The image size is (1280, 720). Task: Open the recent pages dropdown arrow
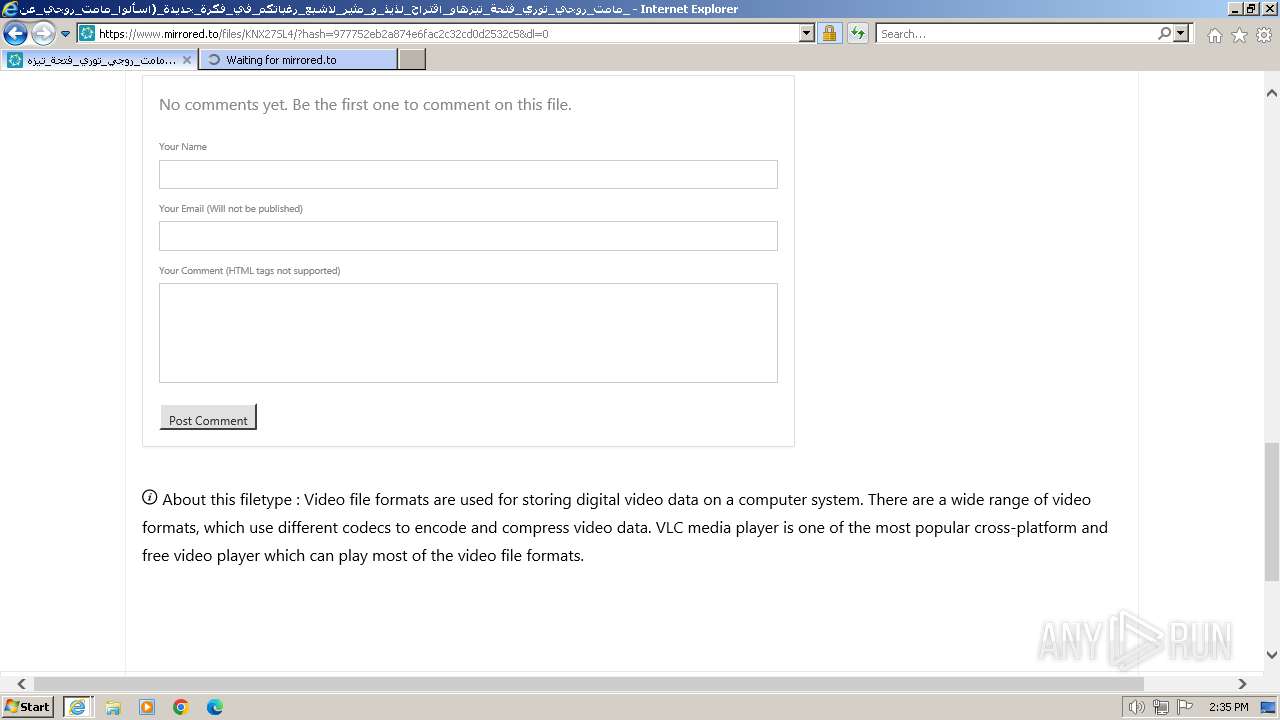66,34
